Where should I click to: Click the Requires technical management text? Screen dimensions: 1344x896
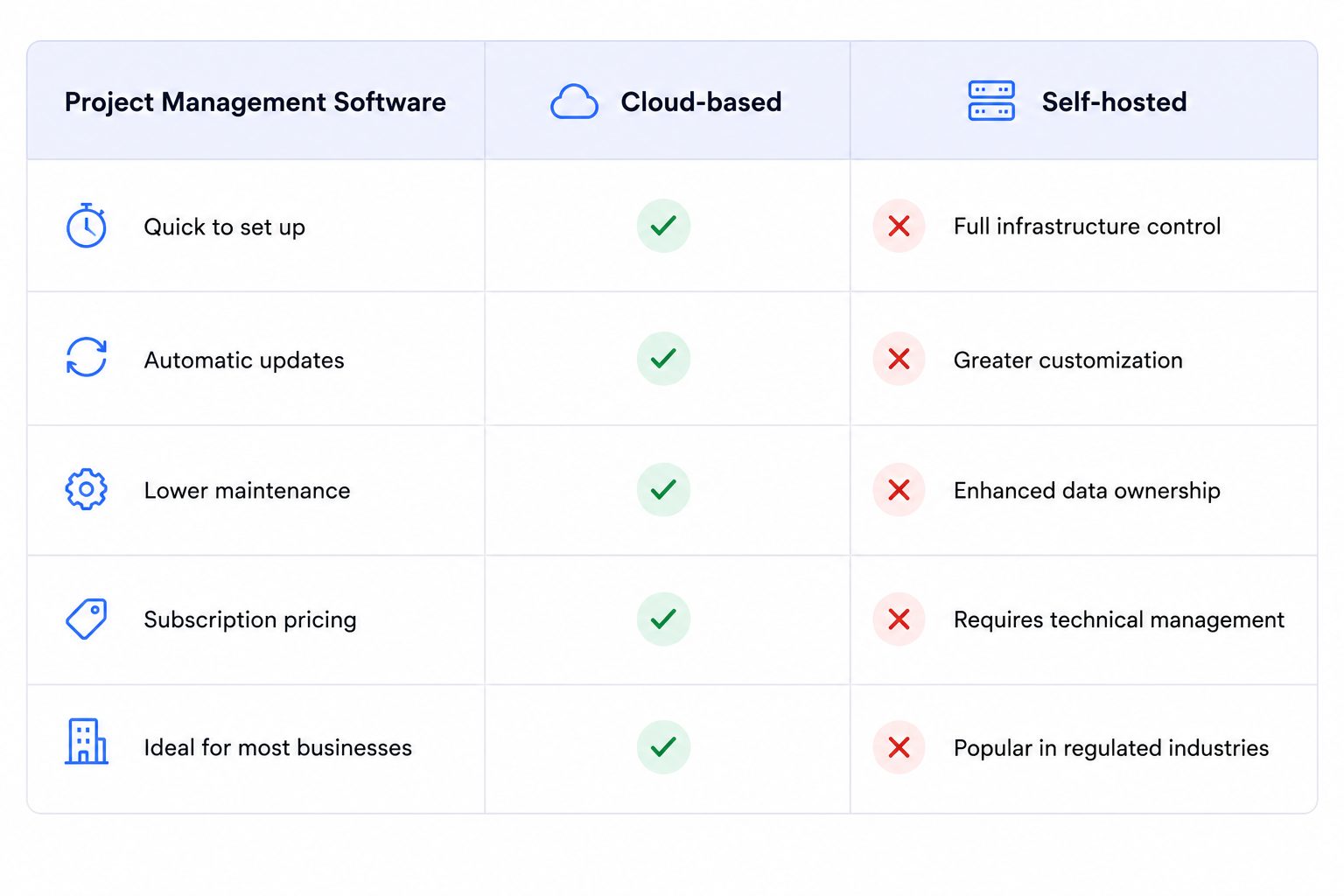click(1118, 620)
